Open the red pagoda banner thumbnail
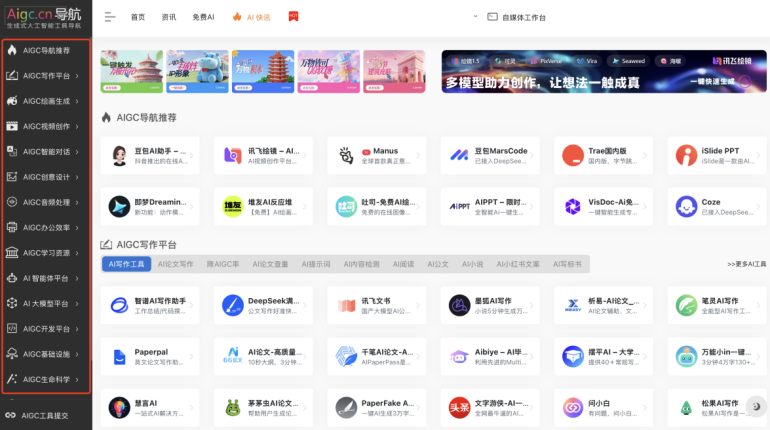 click(263, 71)
